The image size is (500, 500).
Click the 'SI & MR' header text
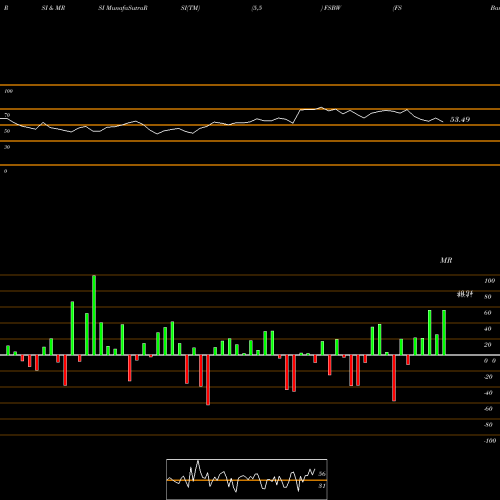pos(53,8)
